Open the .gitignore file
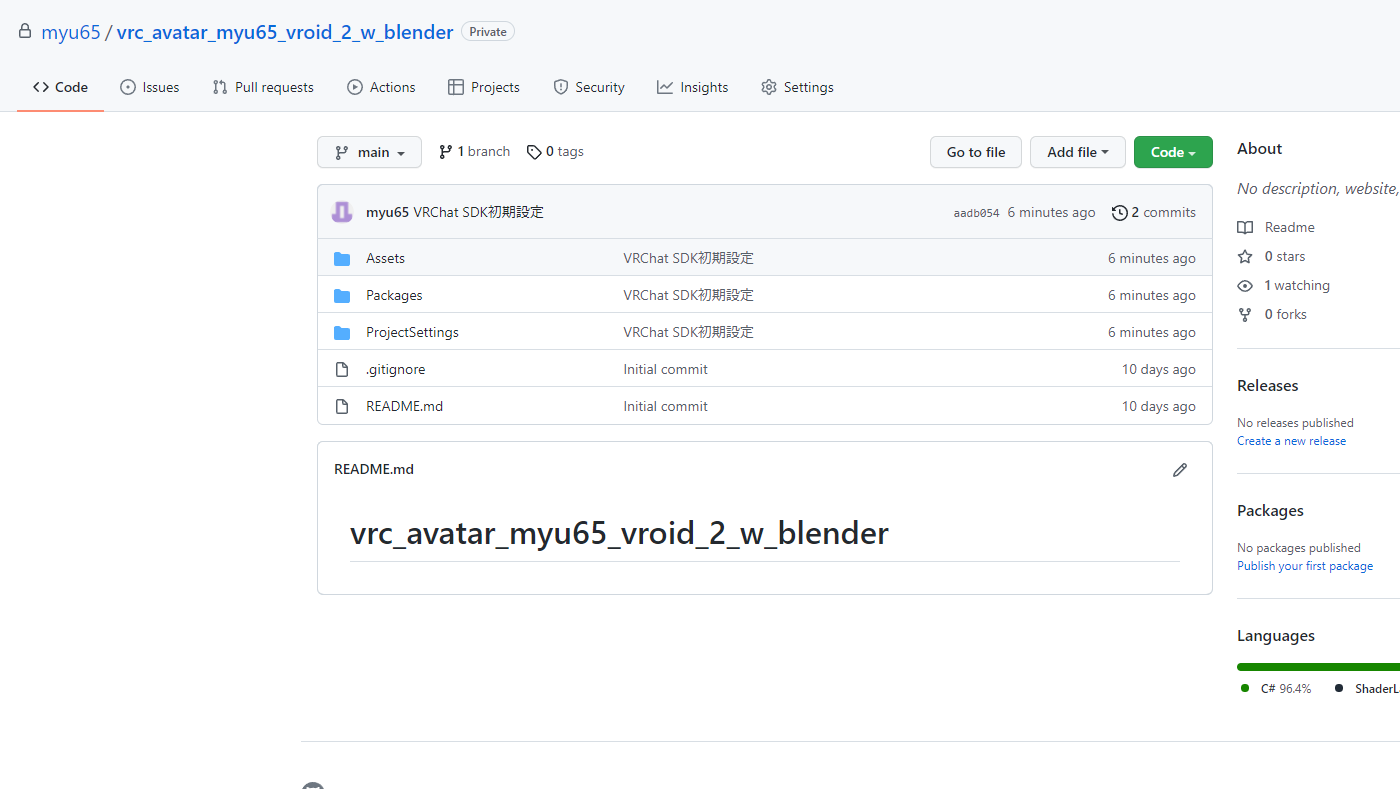1400x789 pixels. [395, 369]
